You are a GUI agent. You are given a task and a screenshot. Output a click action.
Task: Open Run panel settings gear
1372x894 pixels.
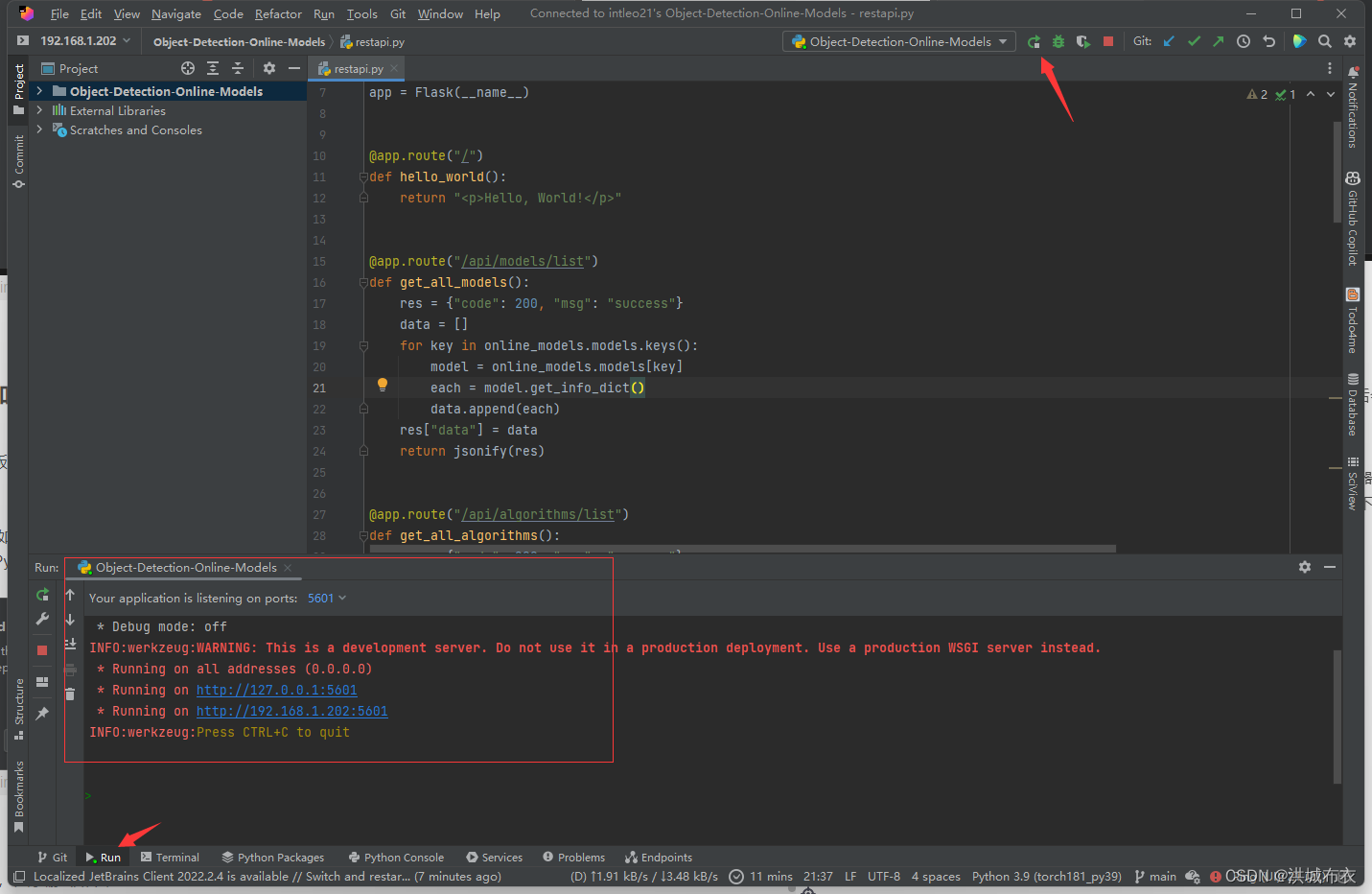(x=1305, y=567)
